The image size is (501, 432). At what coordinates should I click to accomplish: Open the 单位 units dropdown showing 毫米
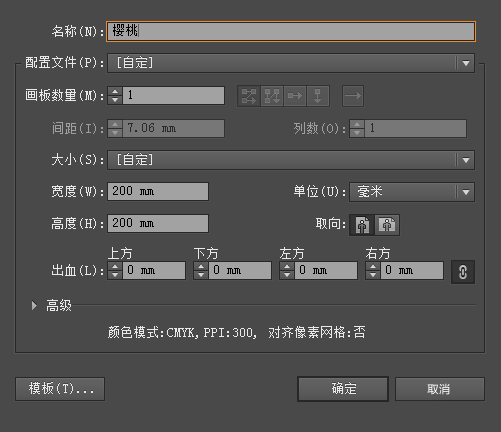coord(412,192)
